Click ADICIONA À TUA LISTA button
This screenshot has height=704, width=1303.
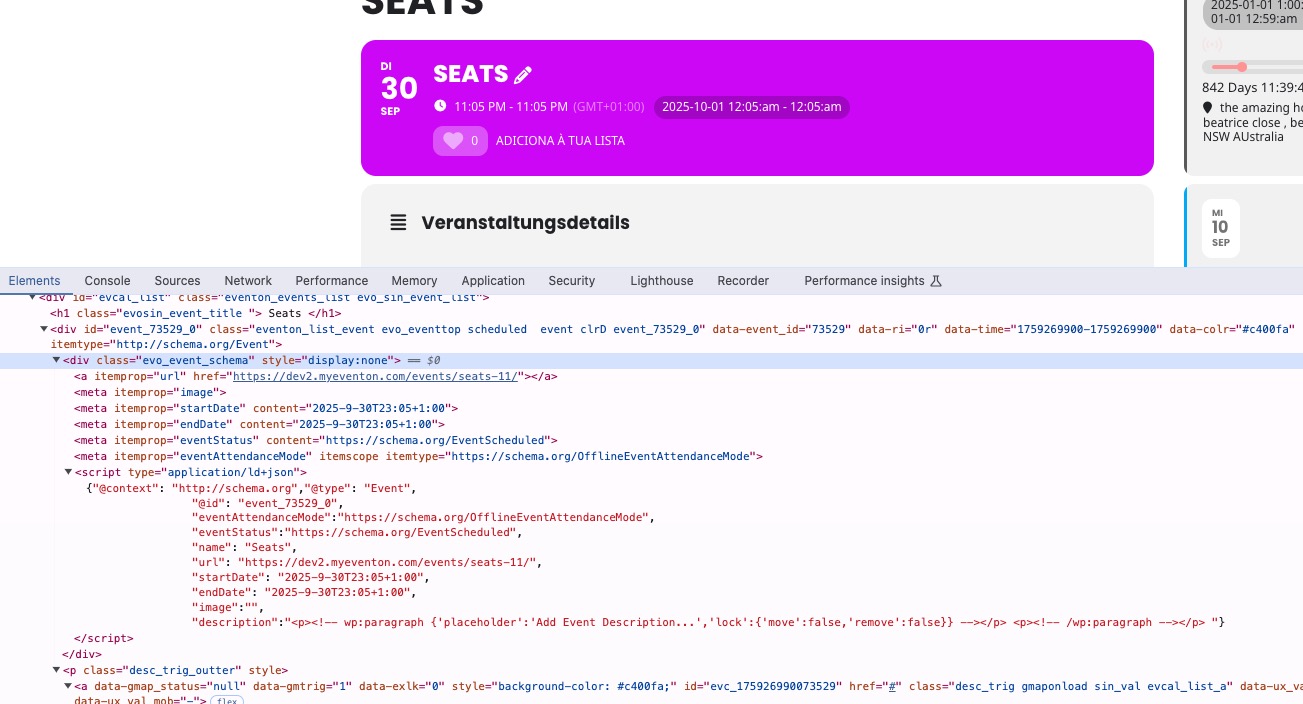pyautogui.click(x=560, y=141)
